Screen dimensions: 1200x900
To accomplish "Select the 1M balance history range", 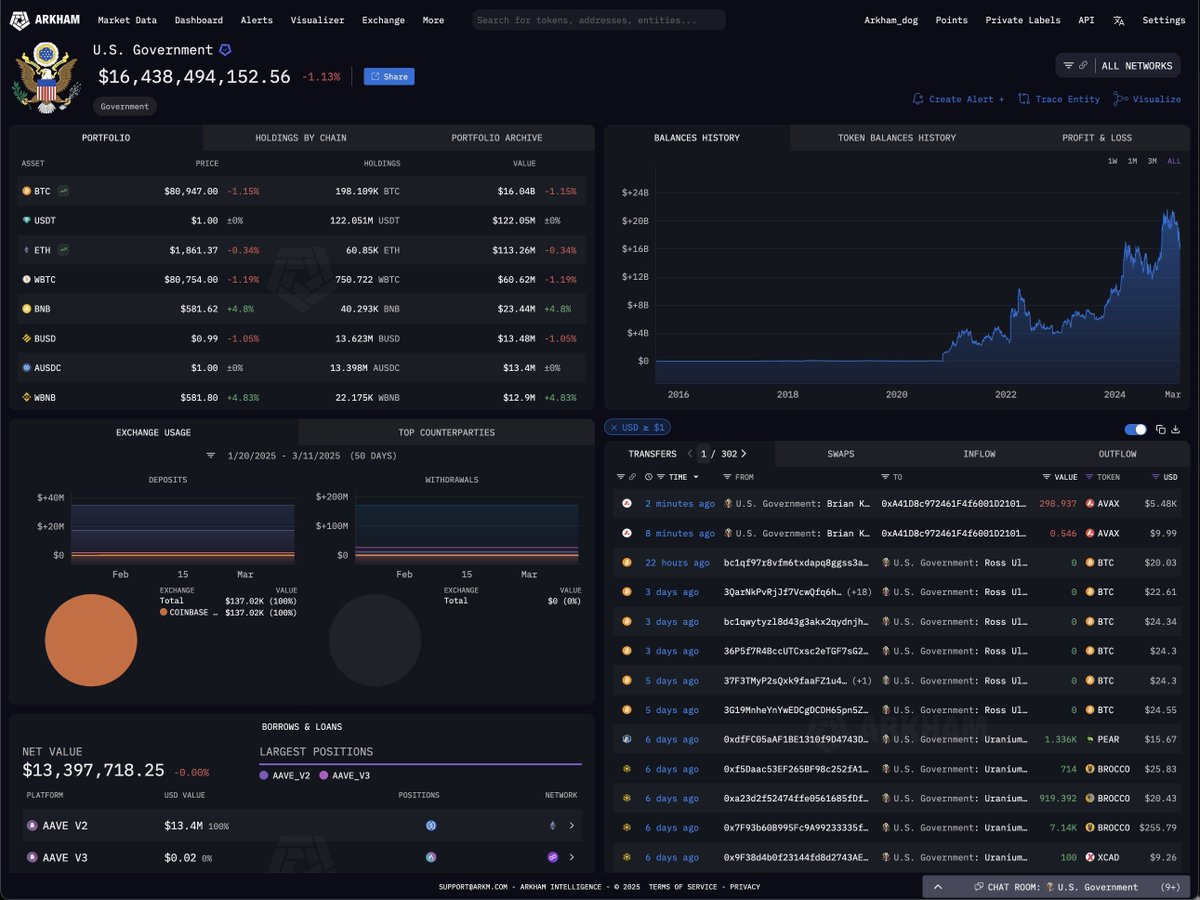I will pyautogui.click(x=1132, y=161).
